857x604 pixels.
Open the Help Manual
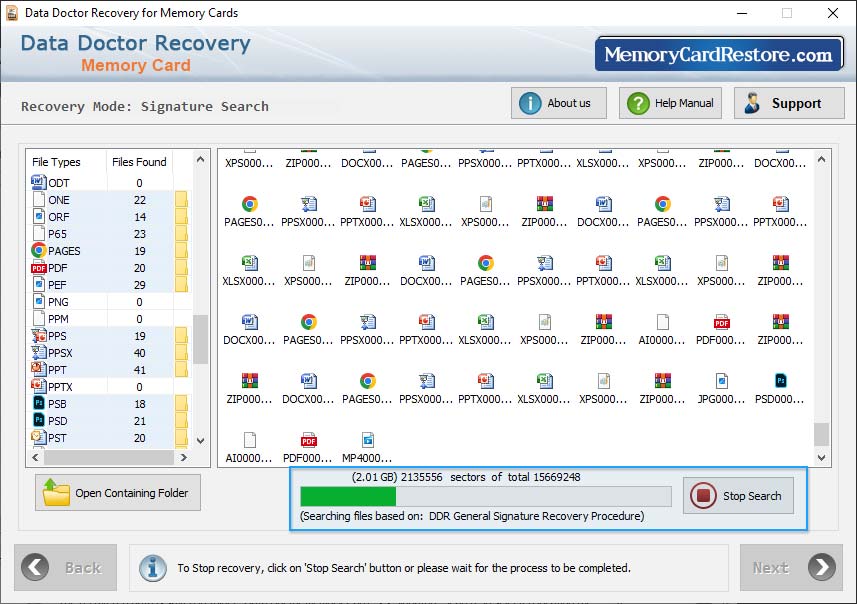[x=670, y=103]
